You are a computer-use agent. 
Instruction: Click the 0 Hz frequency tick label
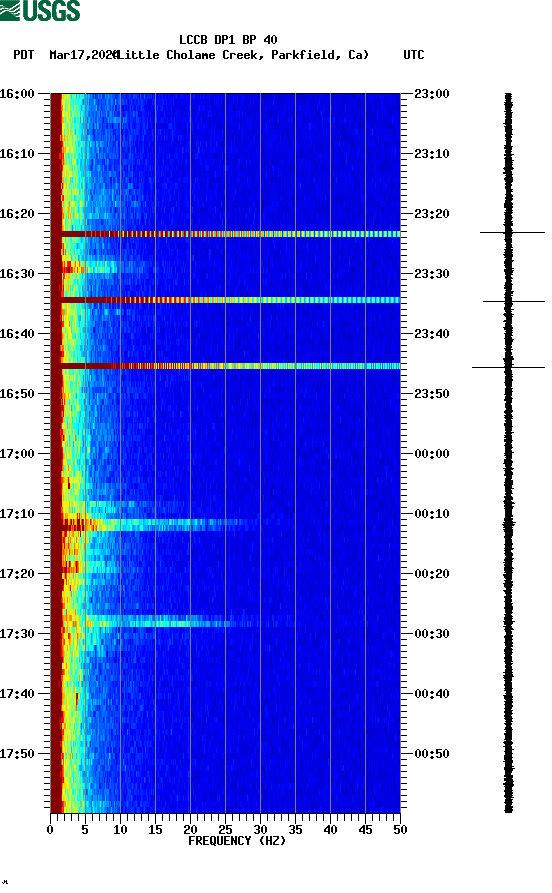pyautogui.click(x=50, y=830)
